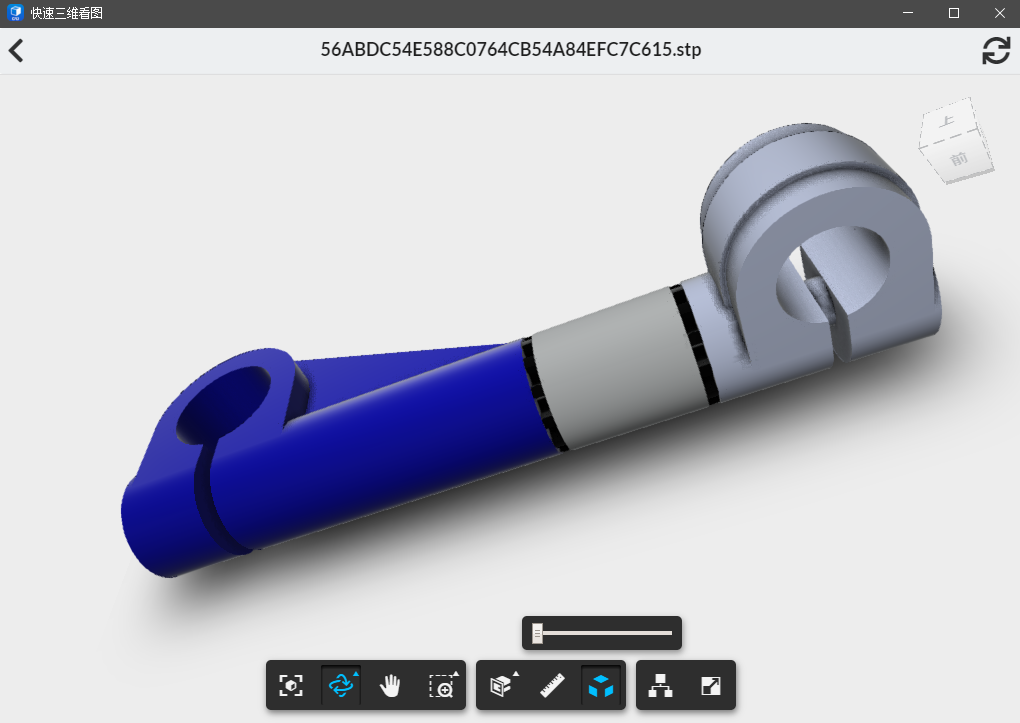Screen dimensions: 1020x723
Task: Click the 上 face of the navigation cube
Action: 945,120
